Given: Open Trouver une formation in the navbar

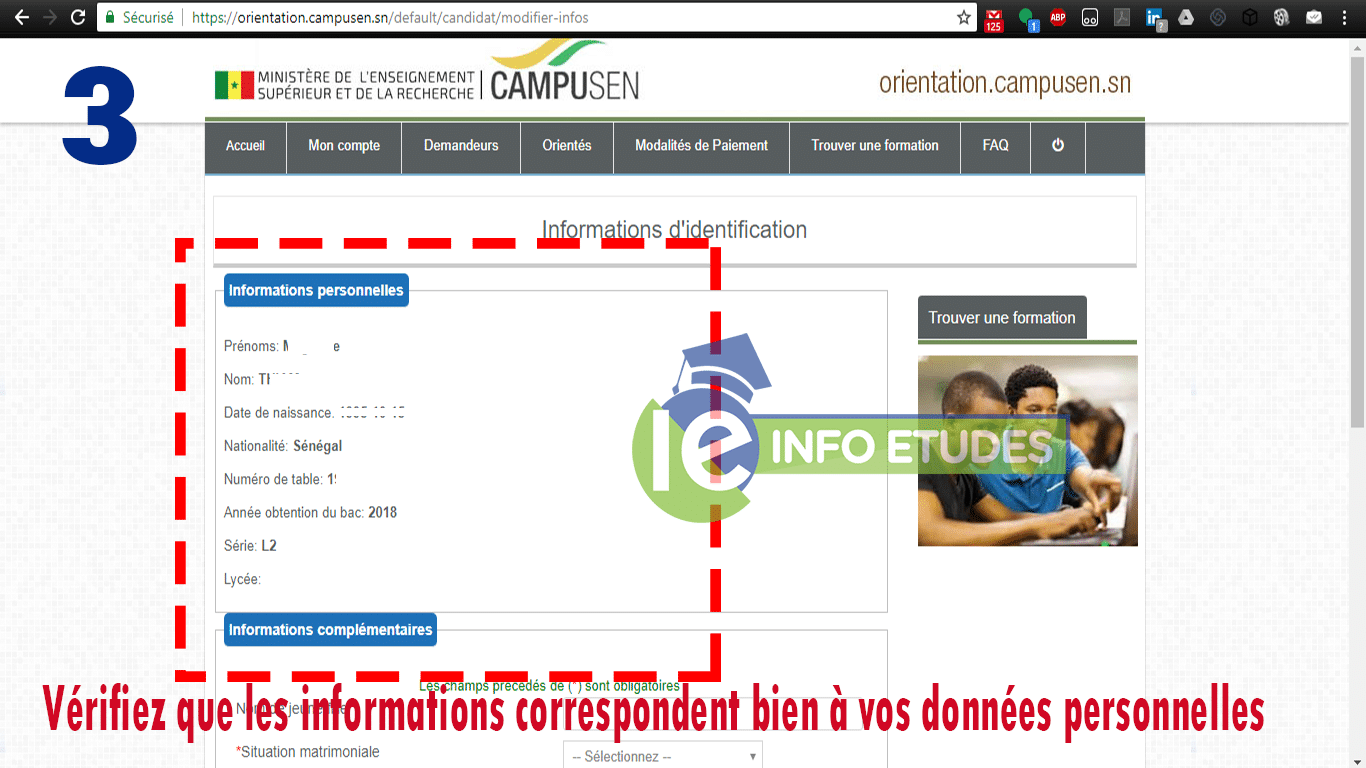Looking at the screenshot, I should click(875, 145).
